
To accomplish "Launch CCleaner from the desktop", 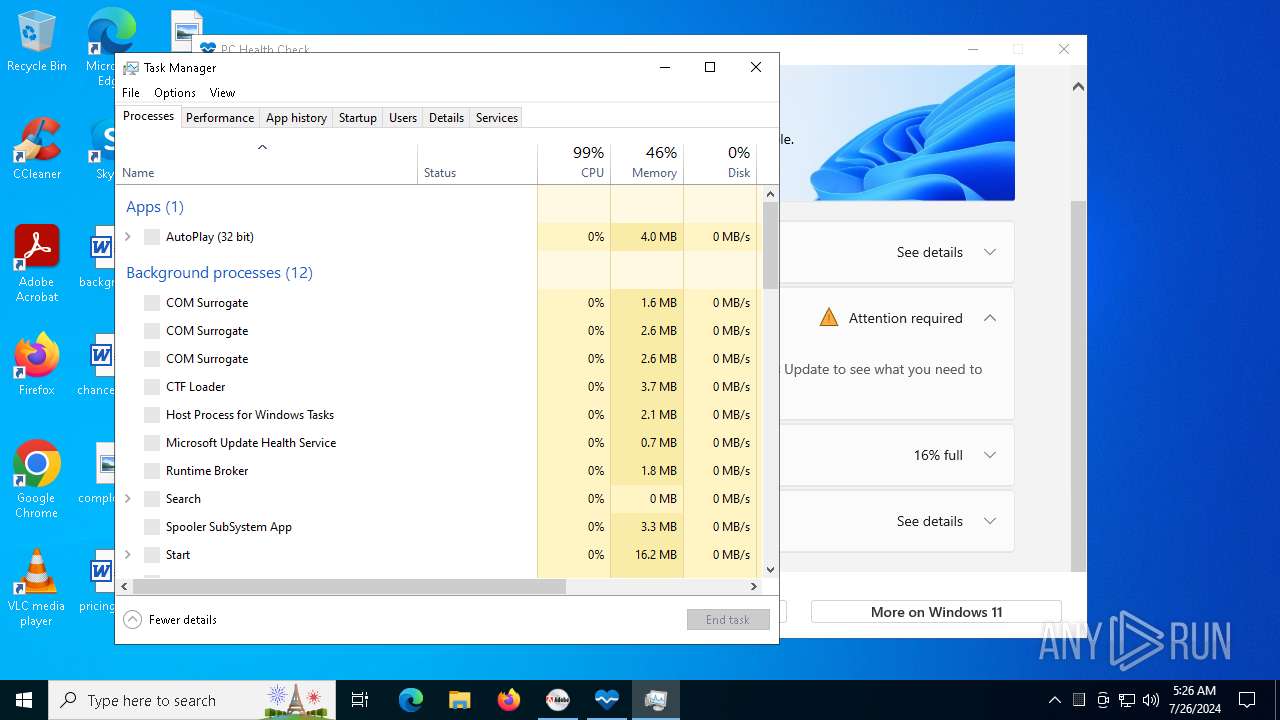I will pyautogui.click(x=37, y=150).
